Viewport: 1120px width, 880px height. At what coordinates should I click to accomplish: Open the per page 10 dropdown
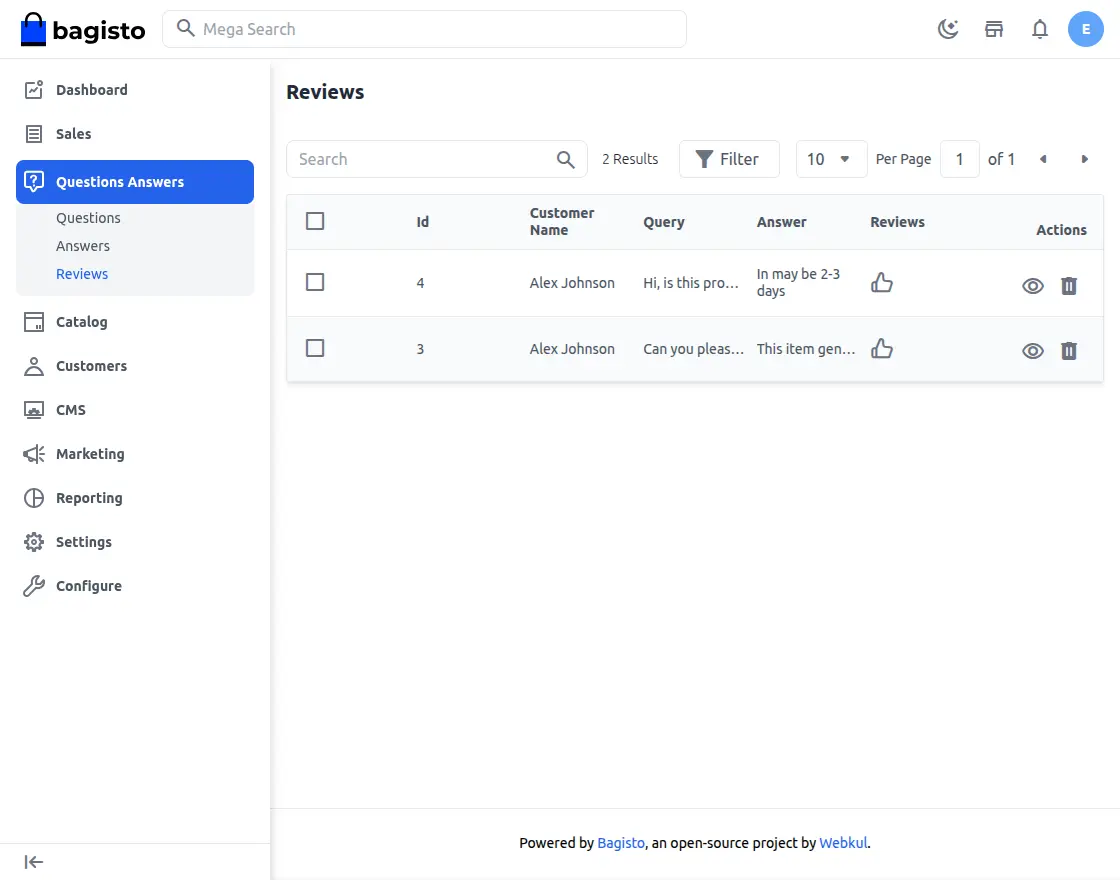831,159
